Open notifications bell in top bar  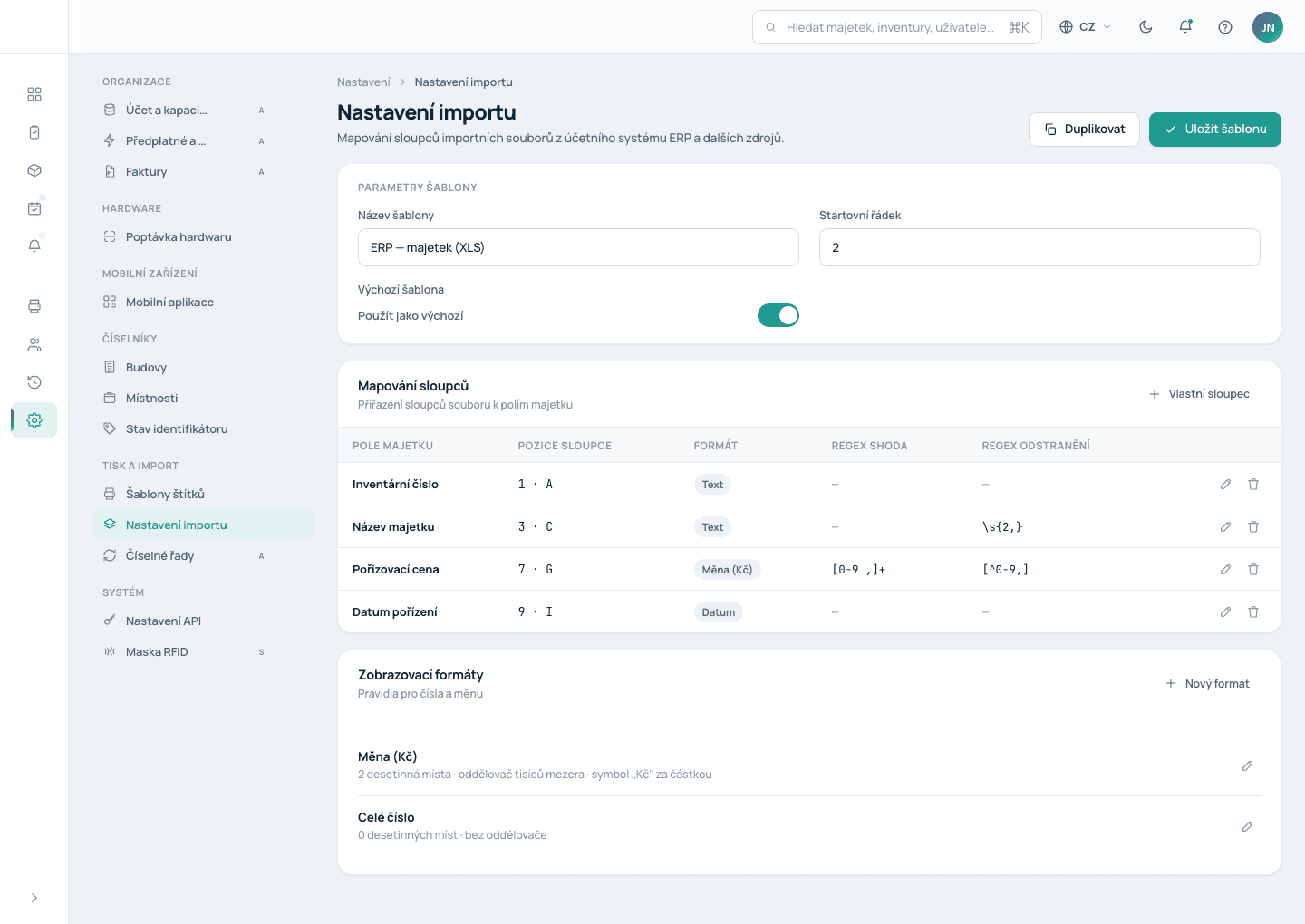point(1185,27)
